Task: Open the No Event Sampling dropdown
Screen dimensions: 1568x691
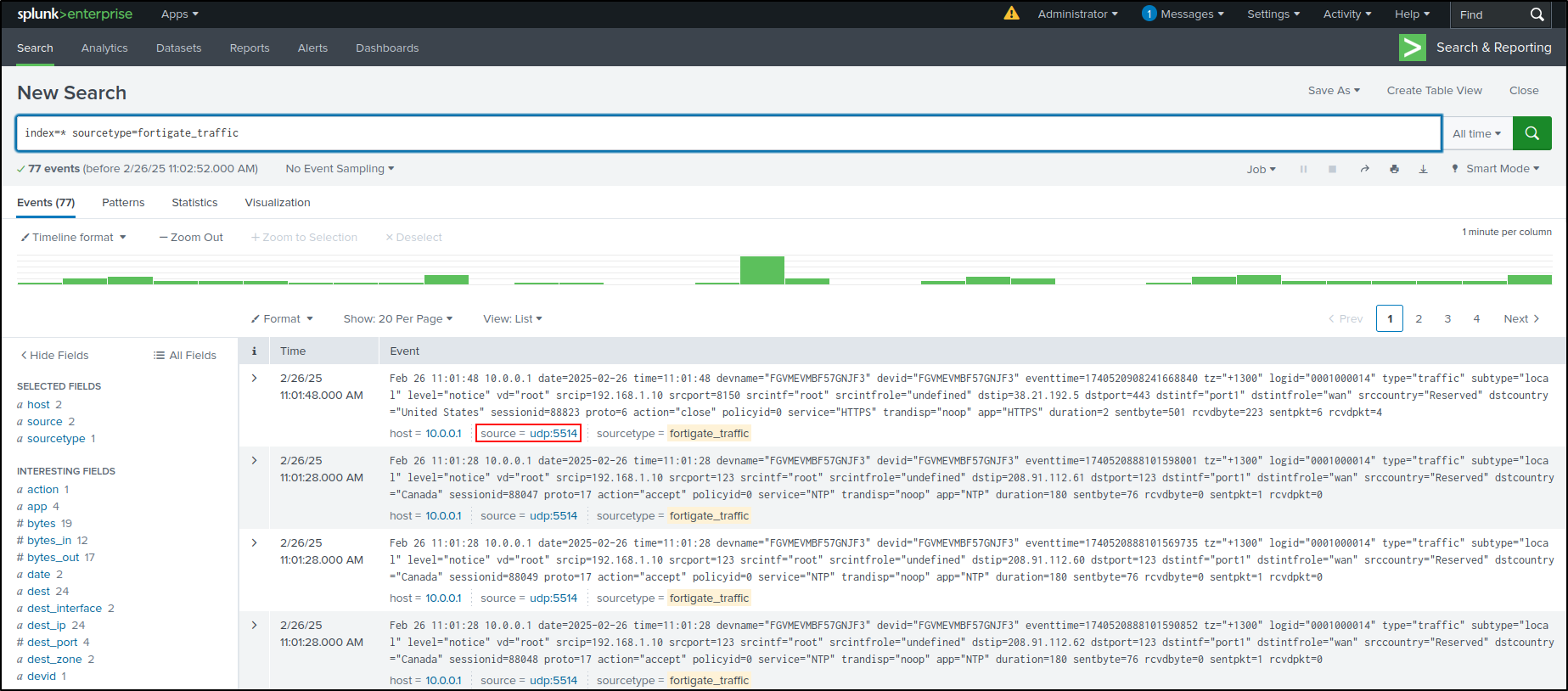Action: pos(340,169)
